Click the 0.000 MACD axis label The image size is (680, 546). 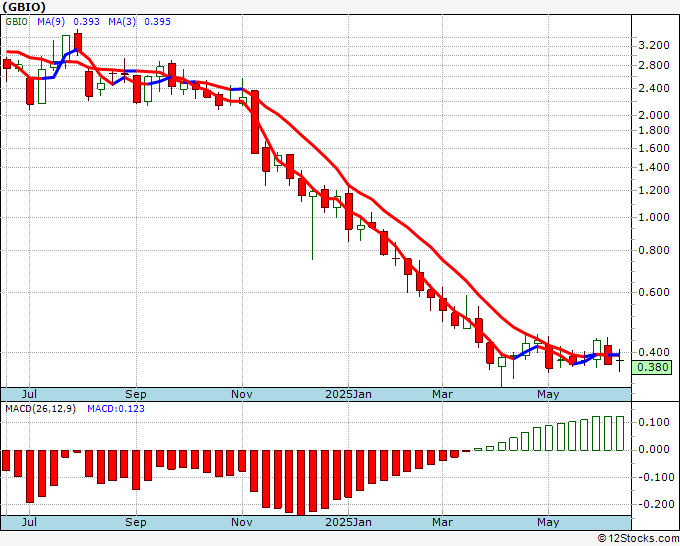(654, 450)
